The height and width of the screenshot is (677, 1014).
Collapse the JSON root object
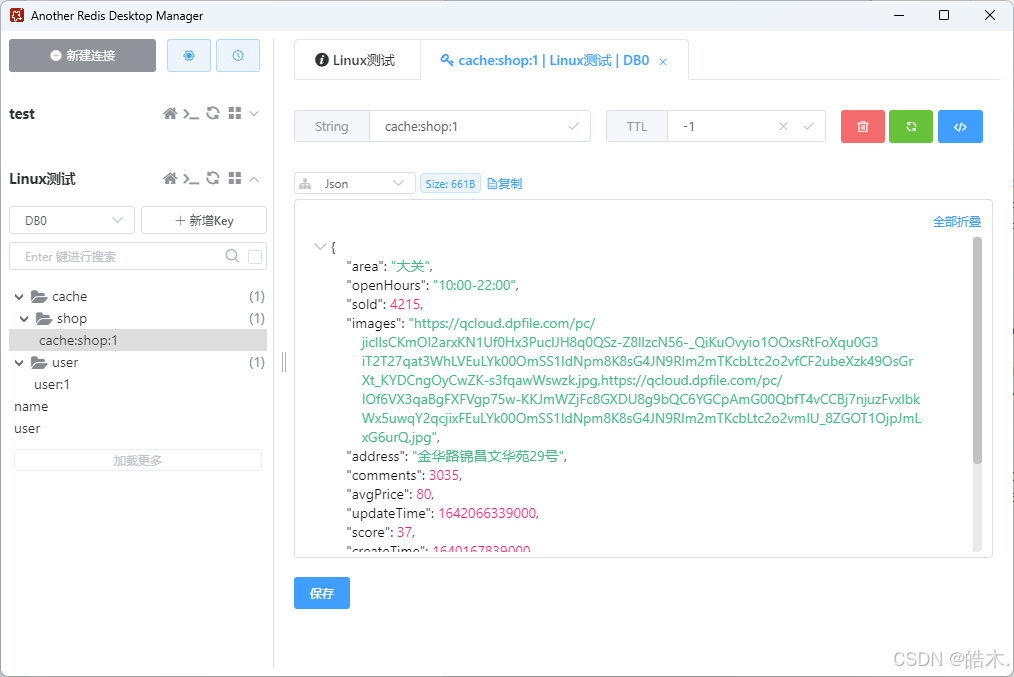click(319, 246)
